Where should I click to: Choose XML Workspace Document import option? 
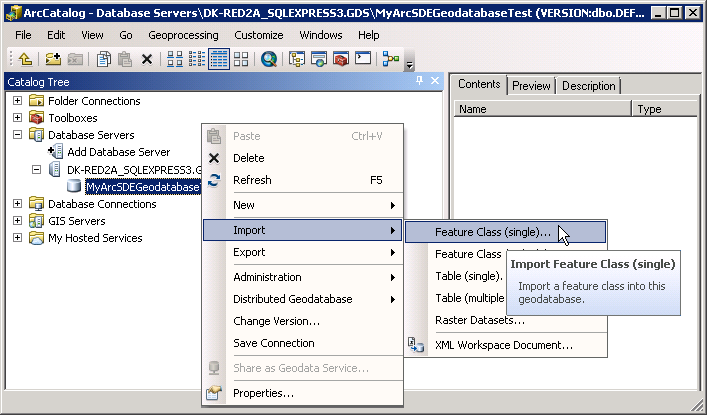coord(505,345)
